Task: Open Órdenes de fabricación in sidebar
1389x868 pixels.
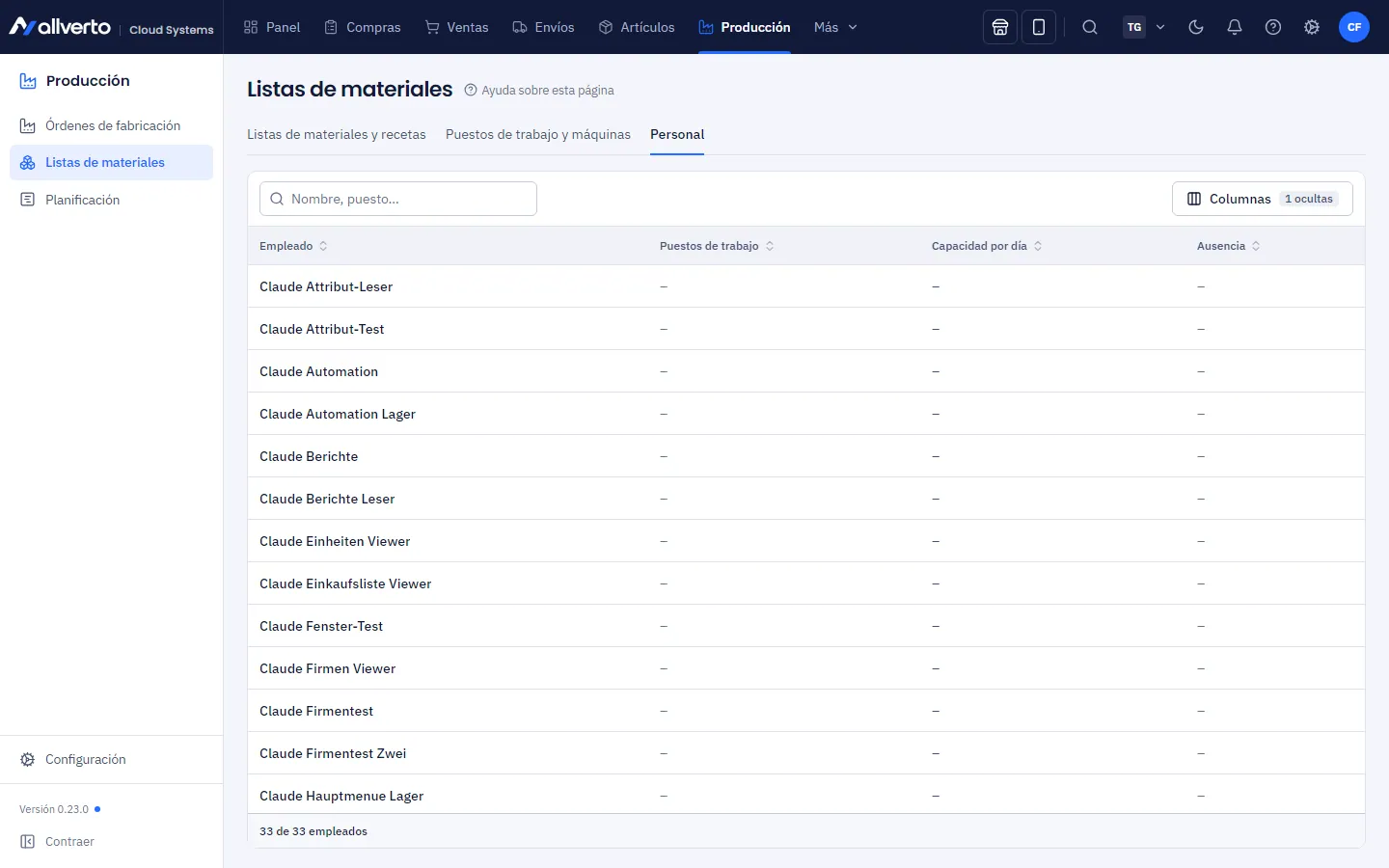Action: tap(112, 125)
